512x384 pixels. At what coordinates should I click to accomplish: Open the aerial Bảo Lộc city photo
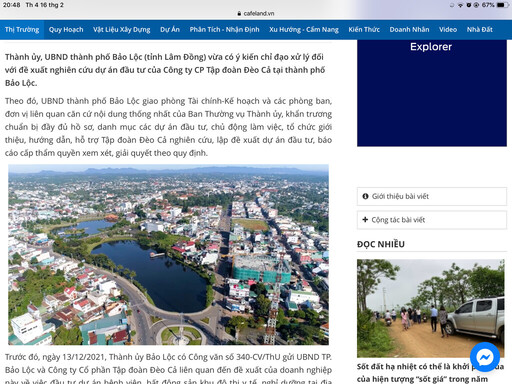(x=168, y=255)
